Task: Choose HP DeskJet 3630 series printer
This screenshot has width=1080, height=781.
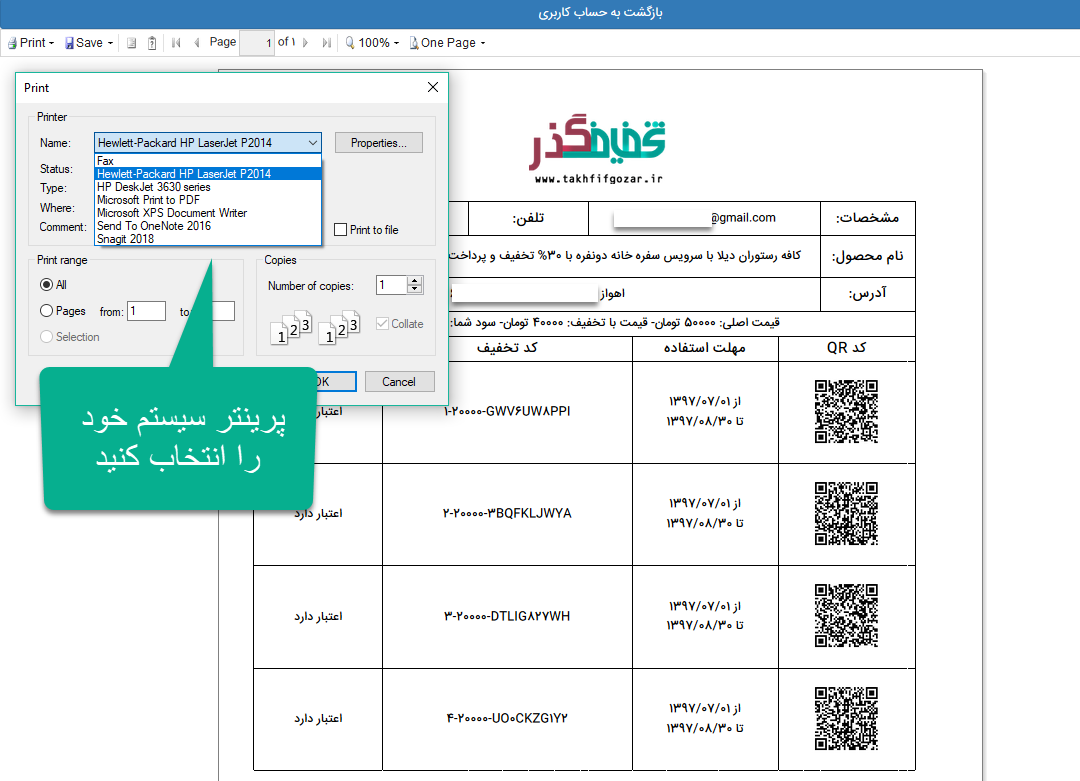Action: pos(208,187)
